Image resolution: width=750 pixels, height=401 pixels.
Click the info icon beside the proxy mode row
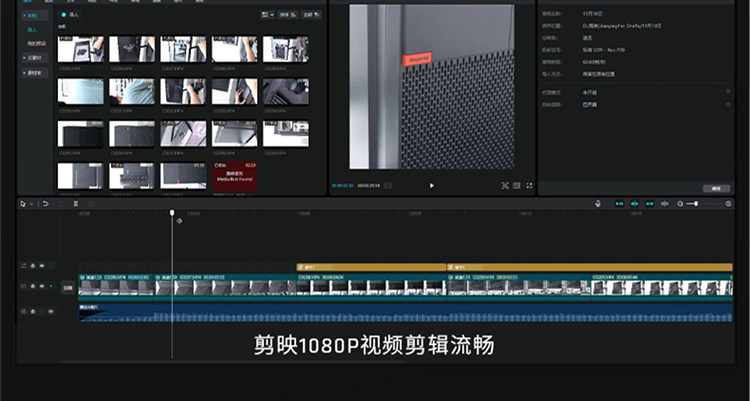[x=728, y=92]
